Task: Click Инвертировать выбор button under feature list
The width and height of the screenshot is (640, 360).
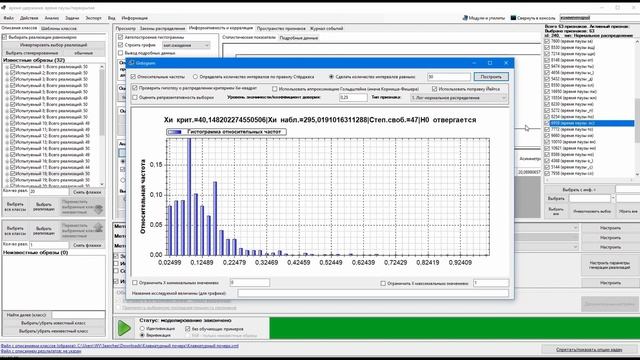Action: [x=592, y=211]
